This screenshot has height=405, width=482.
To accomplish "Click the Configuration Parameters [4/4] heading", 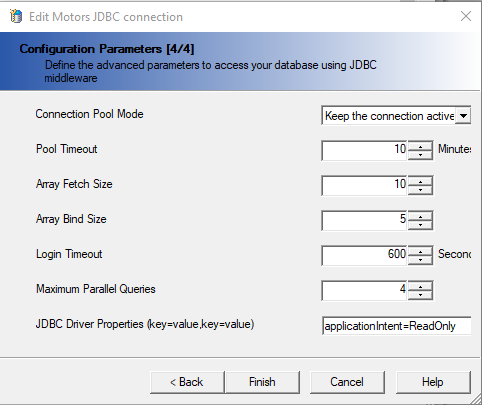I will coord(107,49).
